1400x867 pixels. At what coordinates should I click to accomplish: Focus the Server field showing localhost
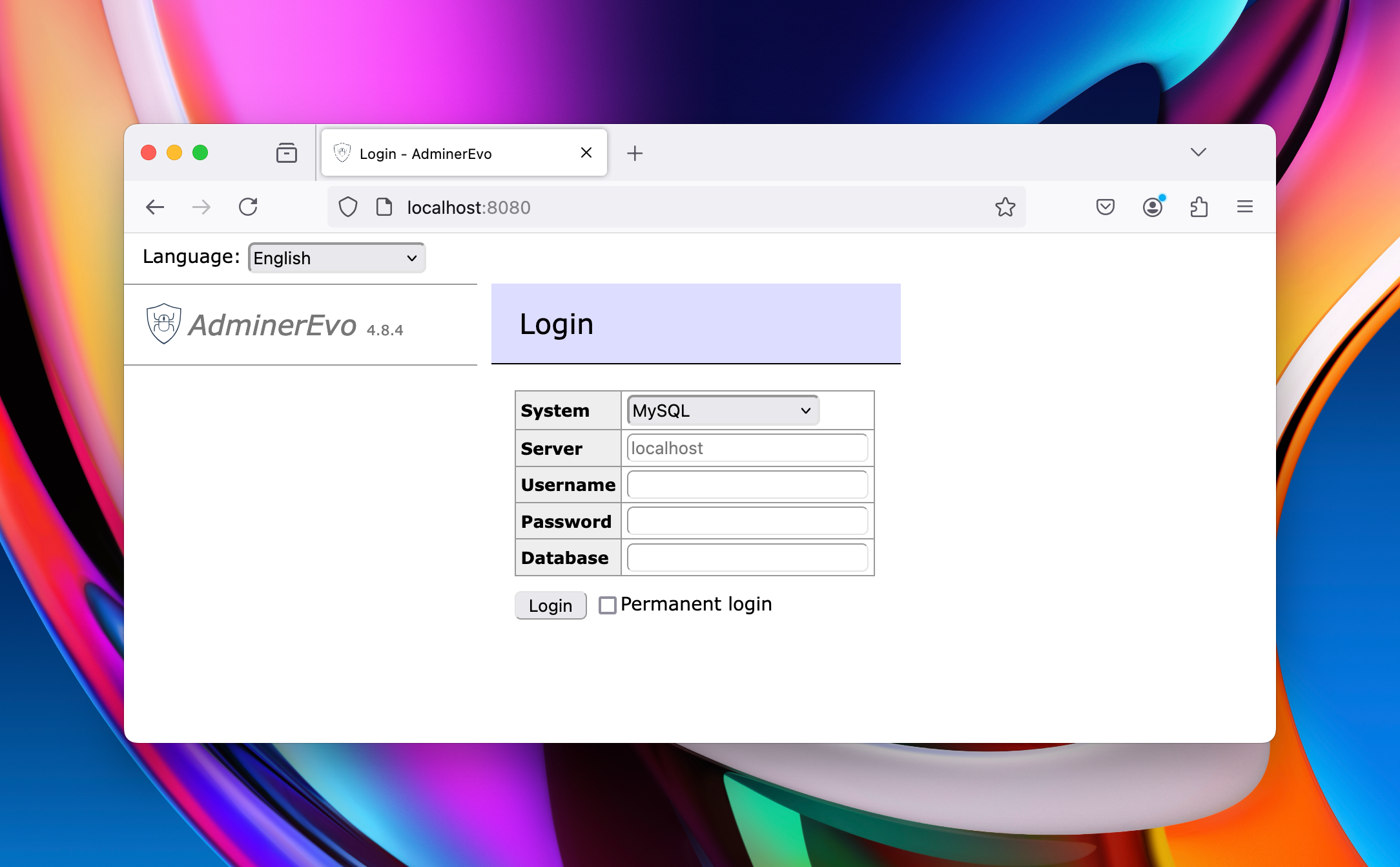pyautogui.click(x=747, y=448)
